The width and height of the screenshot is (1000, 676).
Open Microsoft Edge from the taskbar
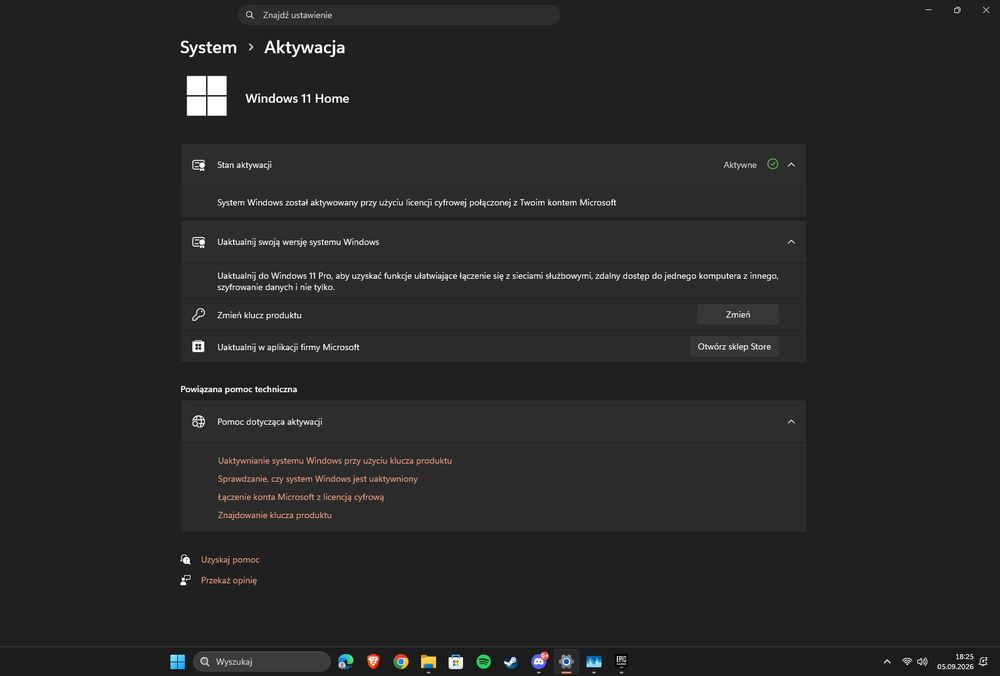pos(346,661)
